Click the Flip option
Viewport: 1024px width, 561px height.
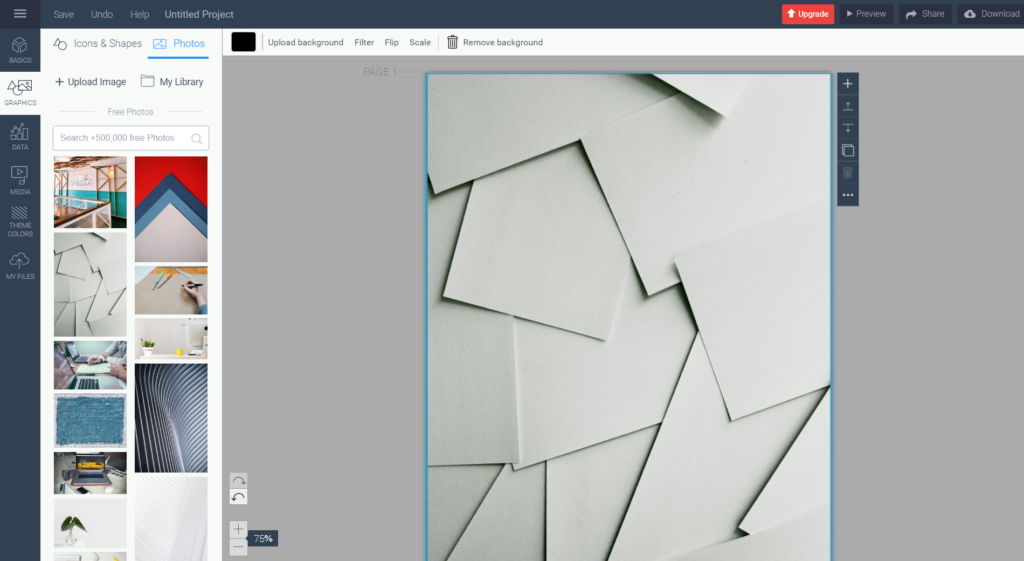tap(391, 42)
